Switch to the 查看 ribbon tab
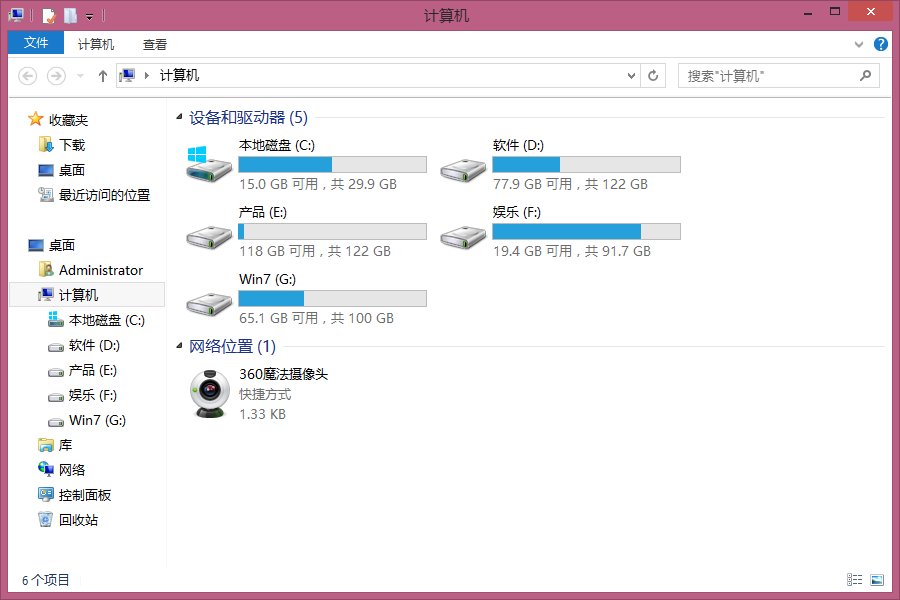 point(155,43)
